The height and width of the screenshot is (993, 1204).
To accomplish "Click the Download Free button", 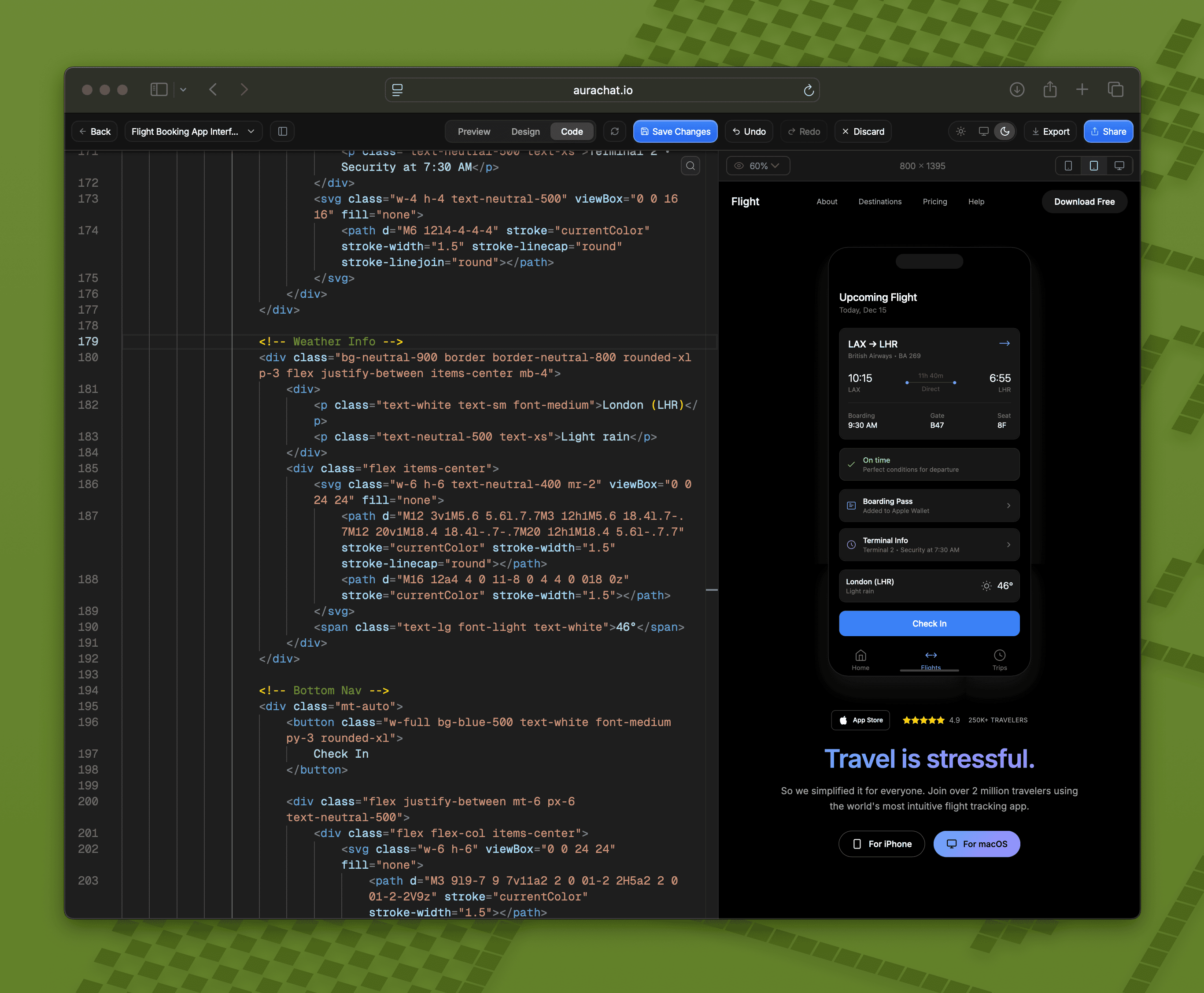I will click(x=1084, y=202).
